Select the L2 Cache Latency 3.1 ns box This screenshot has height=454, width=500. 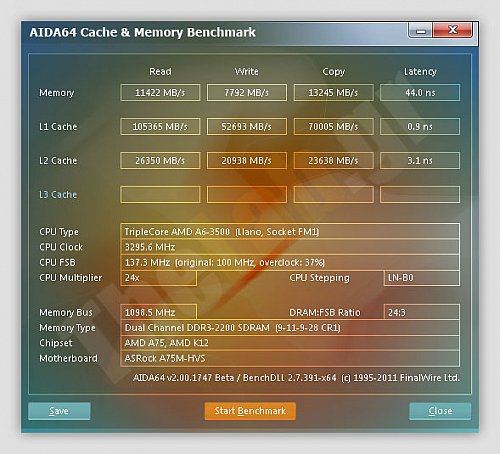(x=420, y=160)
